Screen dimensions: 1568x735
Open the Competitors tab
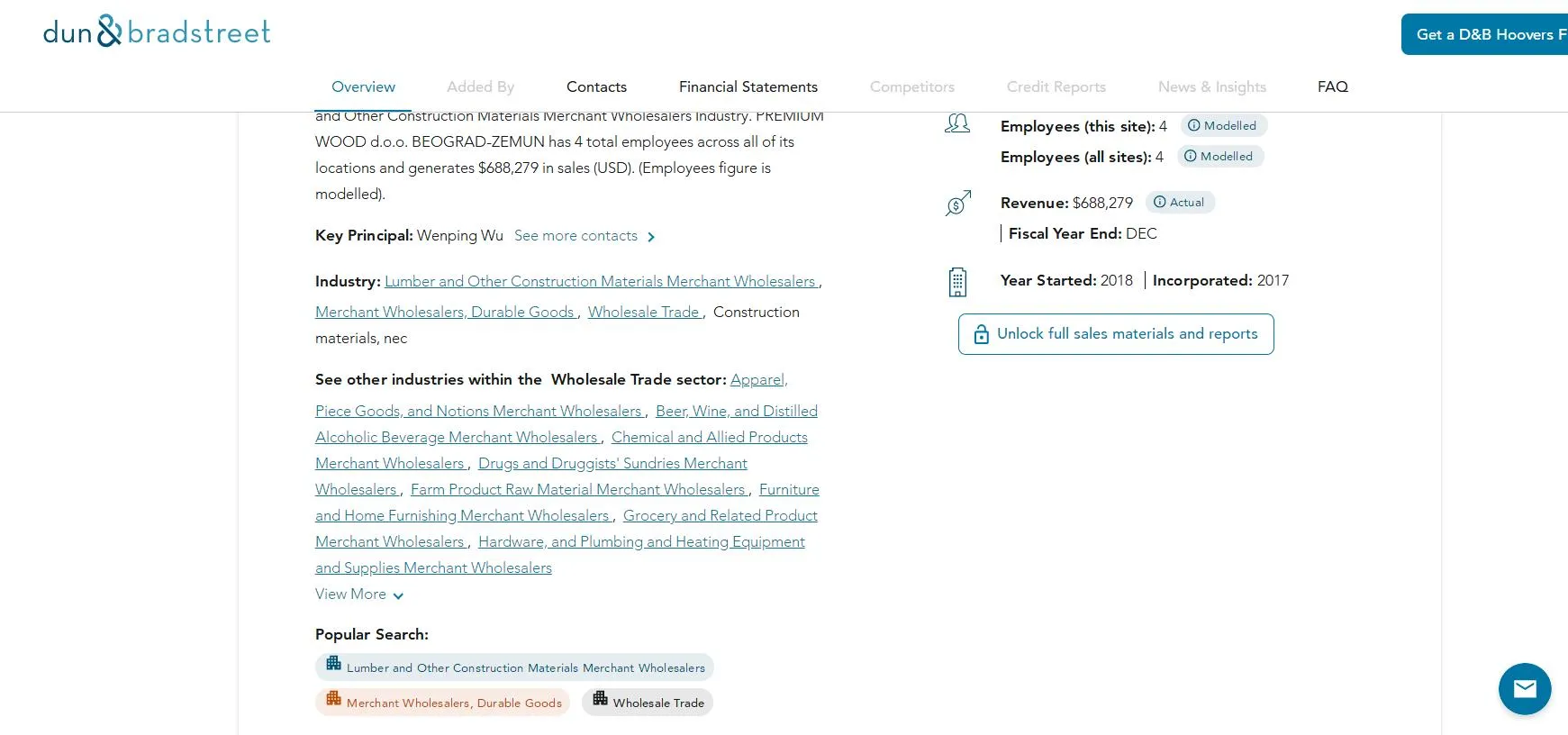911,86
